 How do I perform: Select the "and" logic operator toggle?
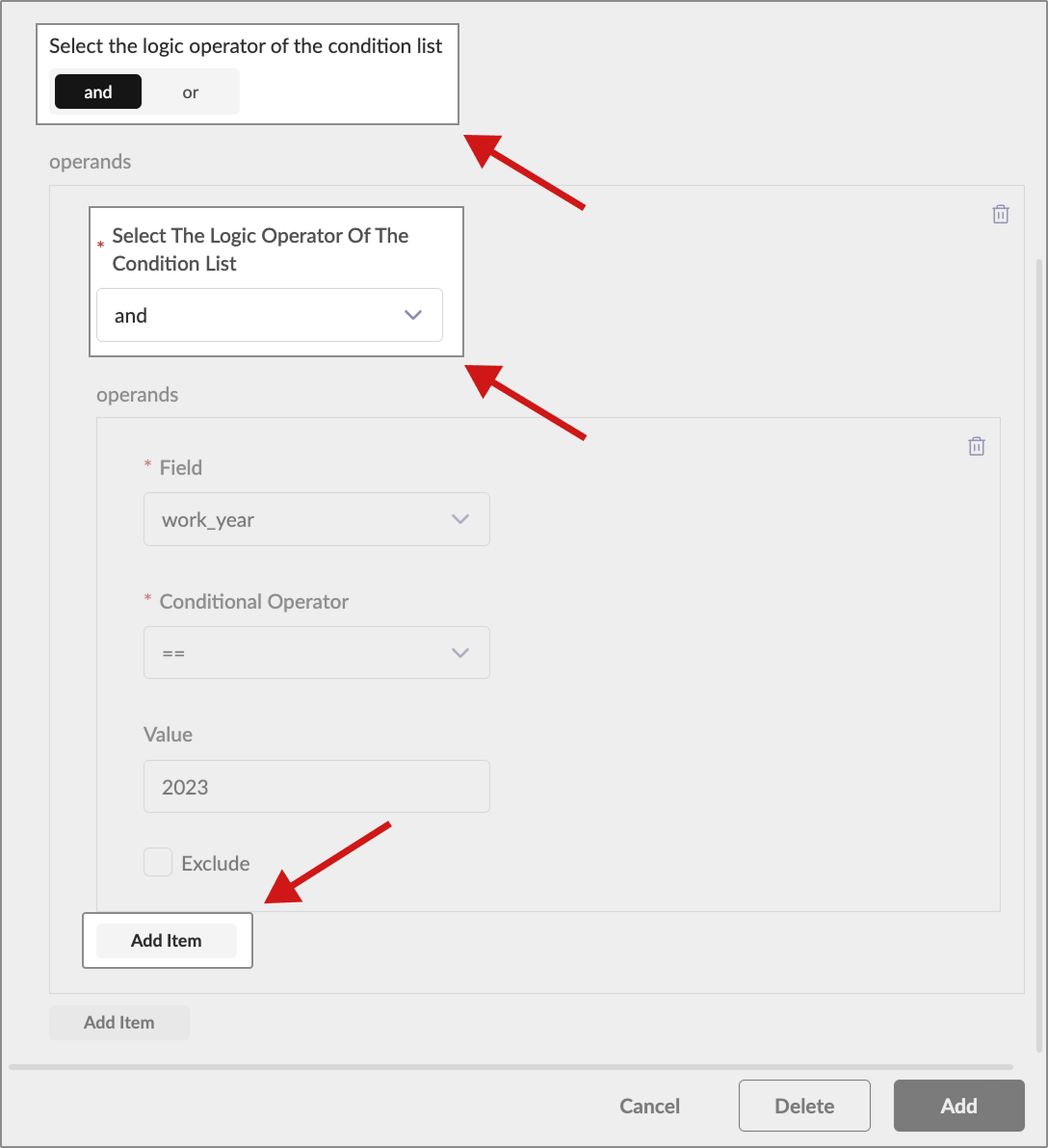point(98,92)
